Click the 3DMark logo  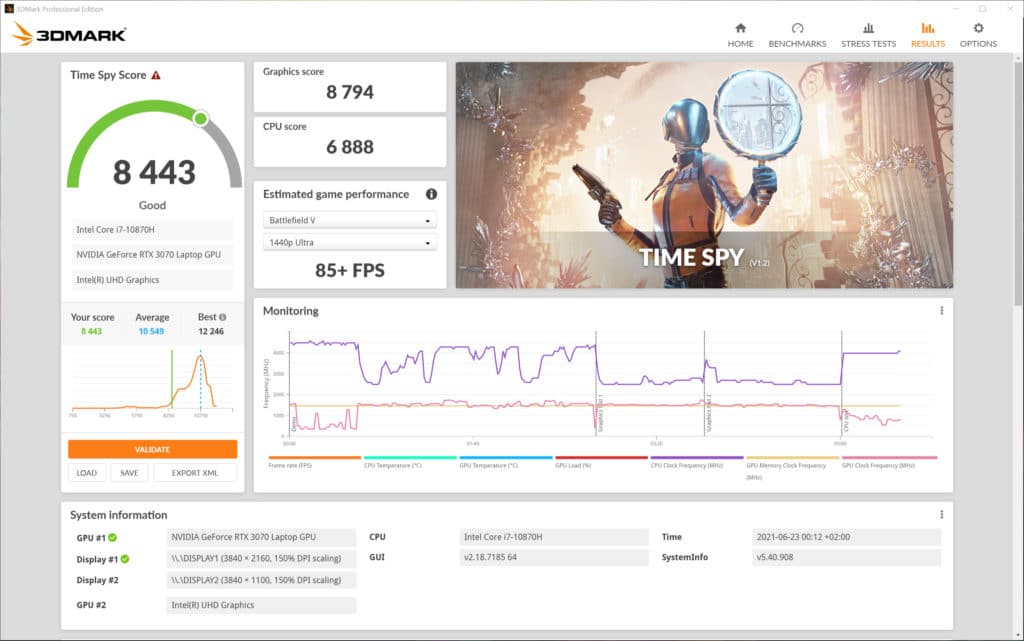69,34
